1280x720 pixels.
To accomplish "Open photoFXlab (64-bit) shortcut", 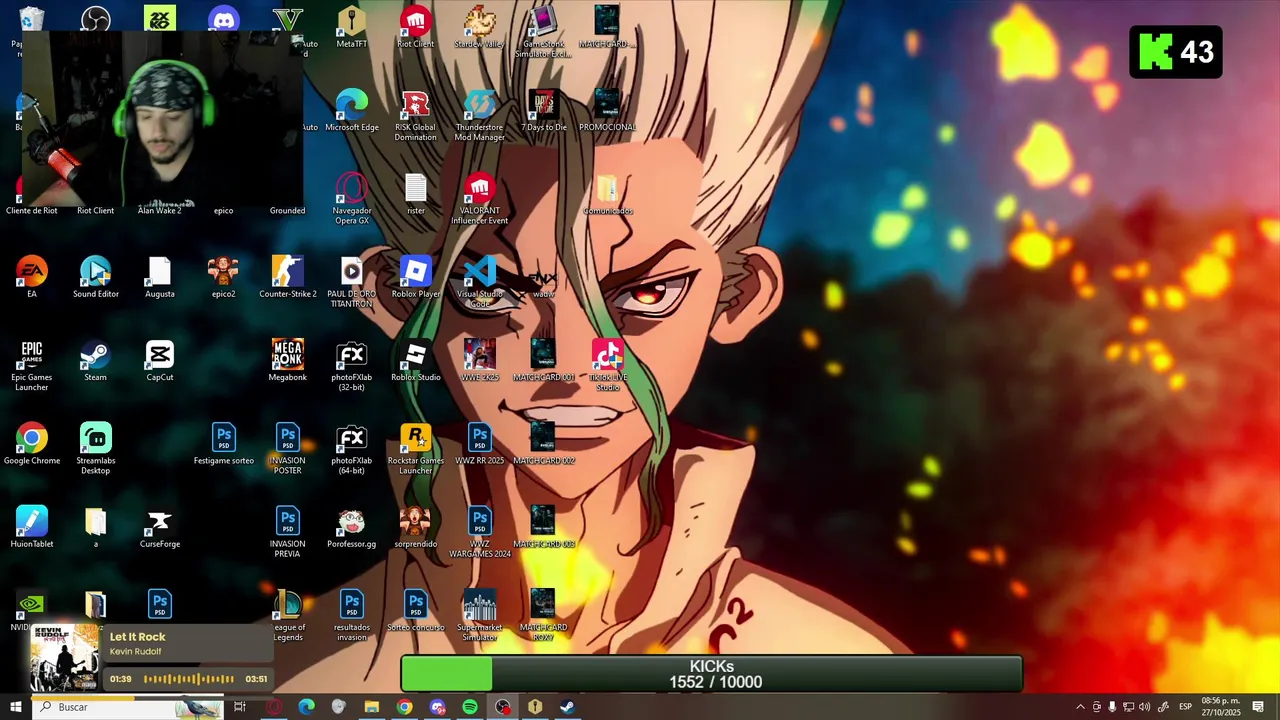I will pyautogui.click(x=352, y=449).
